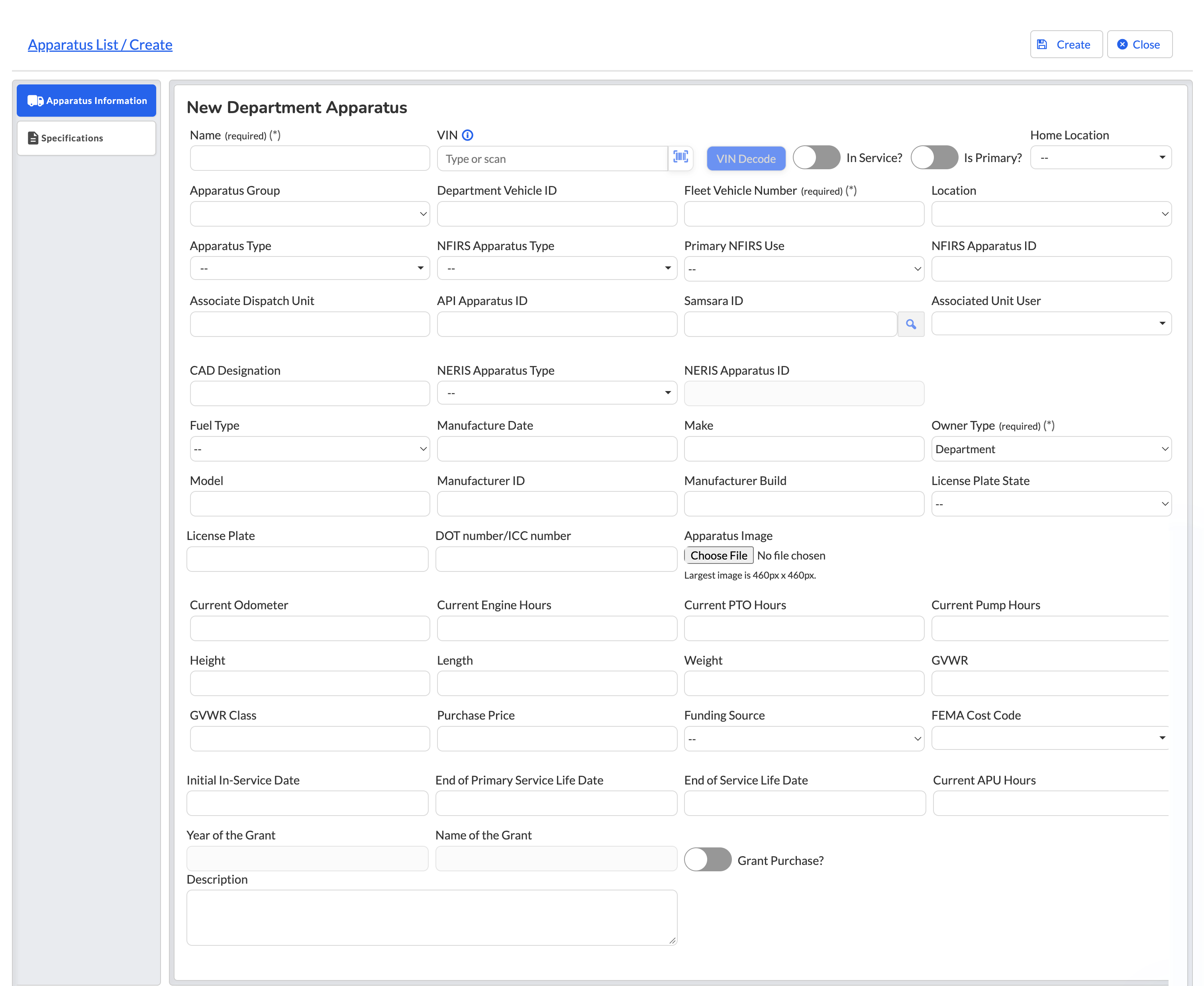Click the Purchase Price field
Viewport: 1204px width, 986px height.
pos(556,738)
